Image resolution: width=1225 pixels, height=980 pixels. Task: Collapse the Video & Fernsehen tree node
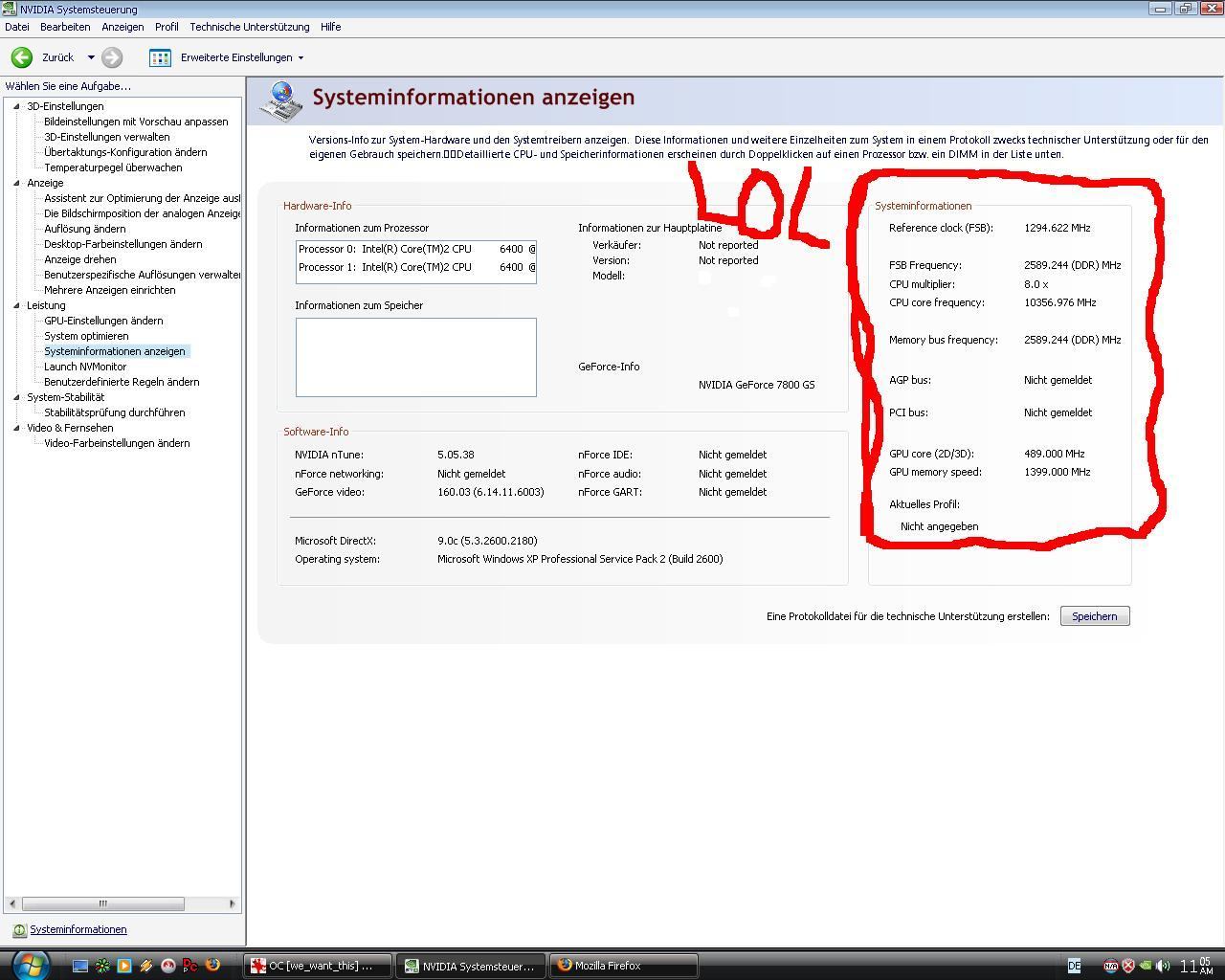16,428
